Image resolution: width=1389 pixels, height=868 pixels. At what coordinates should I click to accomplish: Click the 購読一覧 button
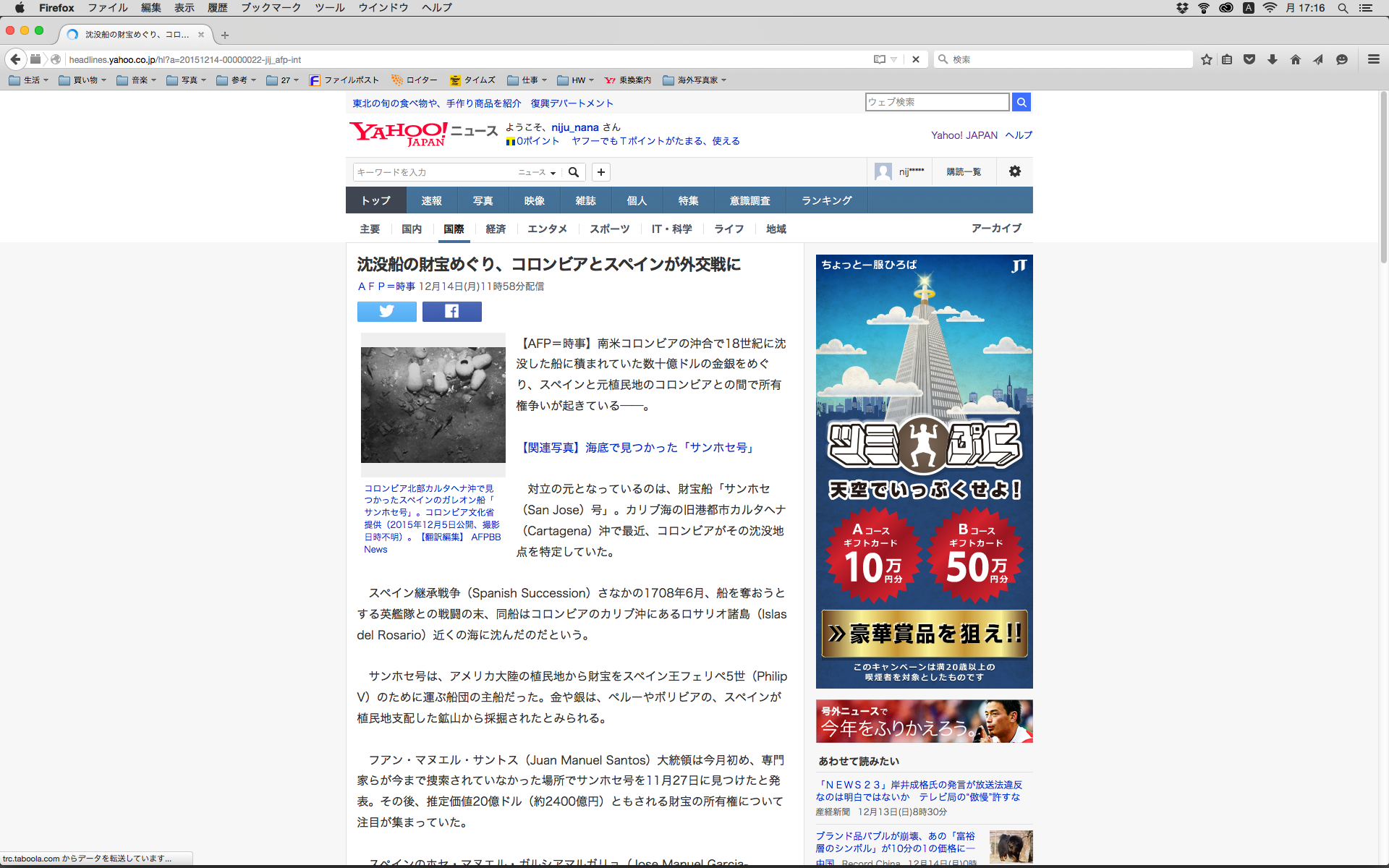(964, 171)
